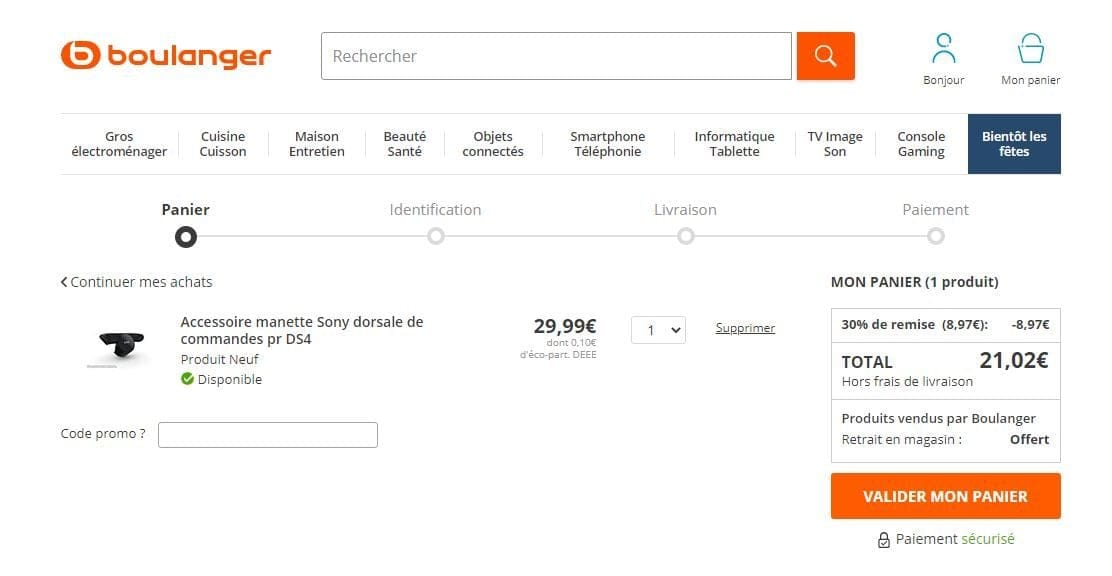Open Console Gaming menu
1112x576 pixels.
(x=921, y=144)
